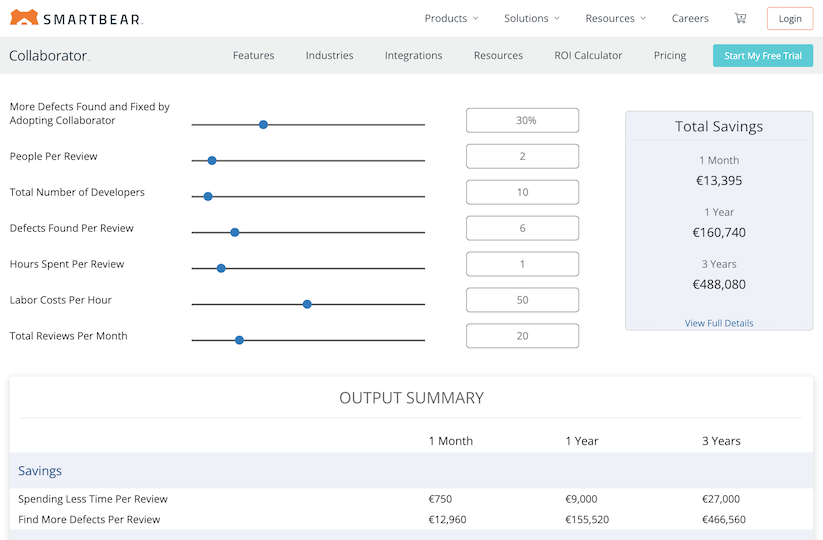The image size is (823, 540).
Task: Click the Total Savings heading
Action: coord(719,126)
